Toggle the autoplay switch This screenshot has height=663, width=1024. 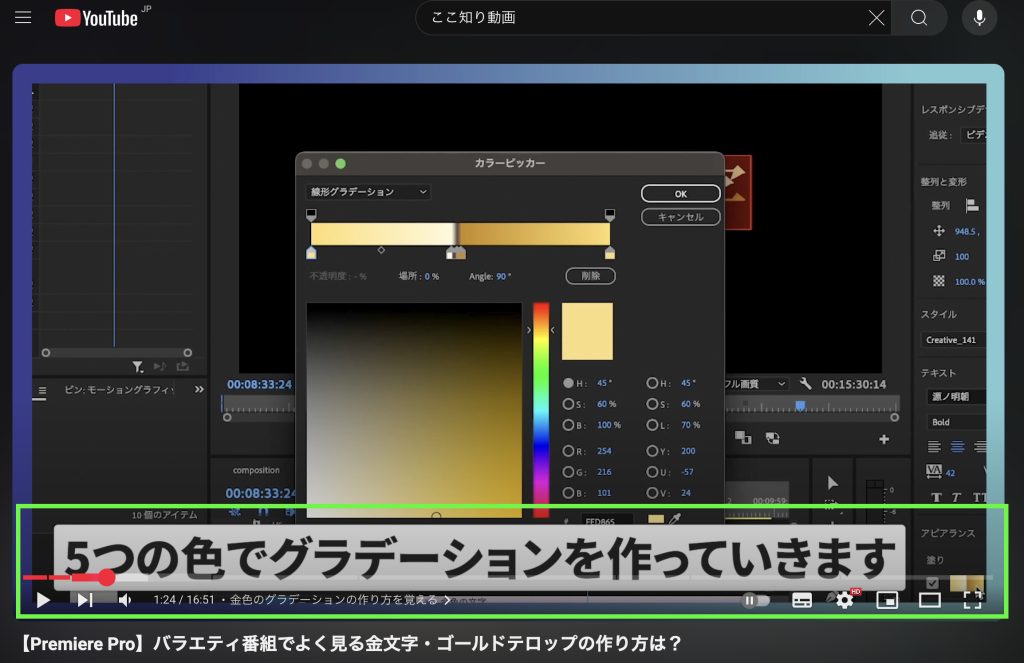(x=756, y=600)
